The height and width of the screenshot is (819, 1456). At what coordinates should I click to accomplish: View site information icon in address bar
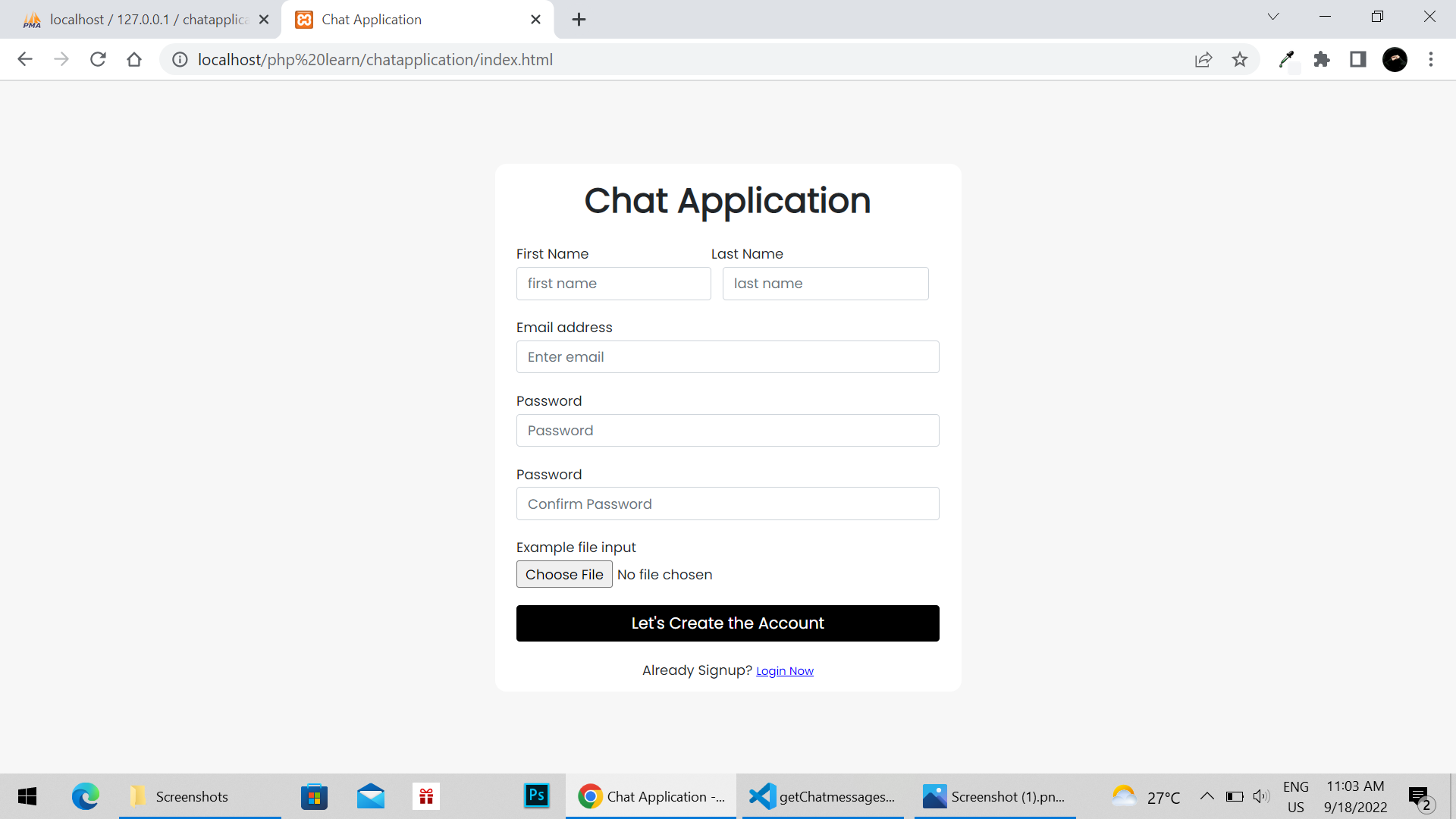click(180, 59)
